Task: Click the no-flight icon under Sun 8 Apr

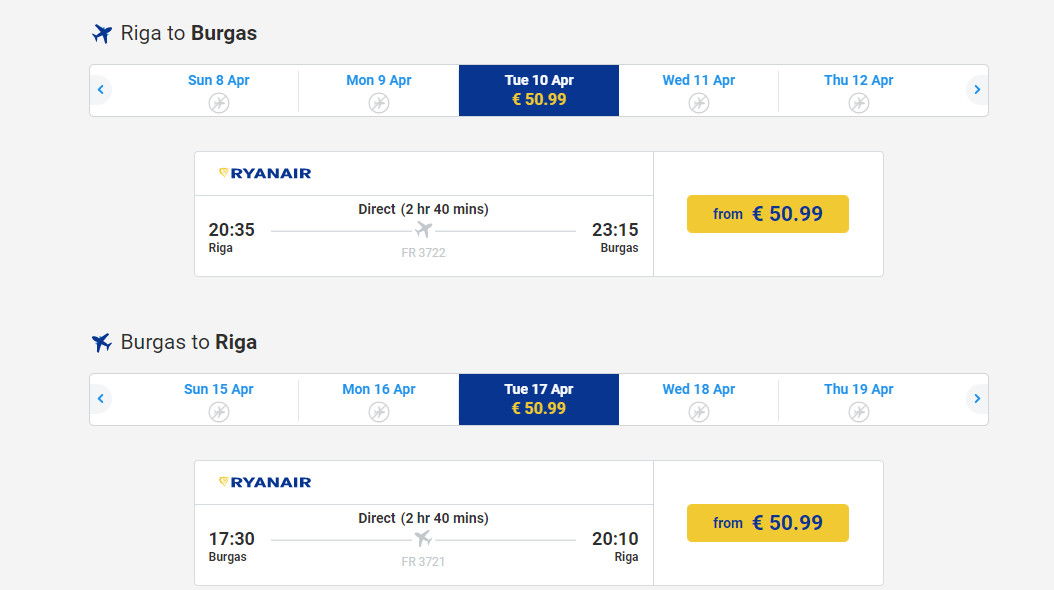Action: tap(218, 103)
